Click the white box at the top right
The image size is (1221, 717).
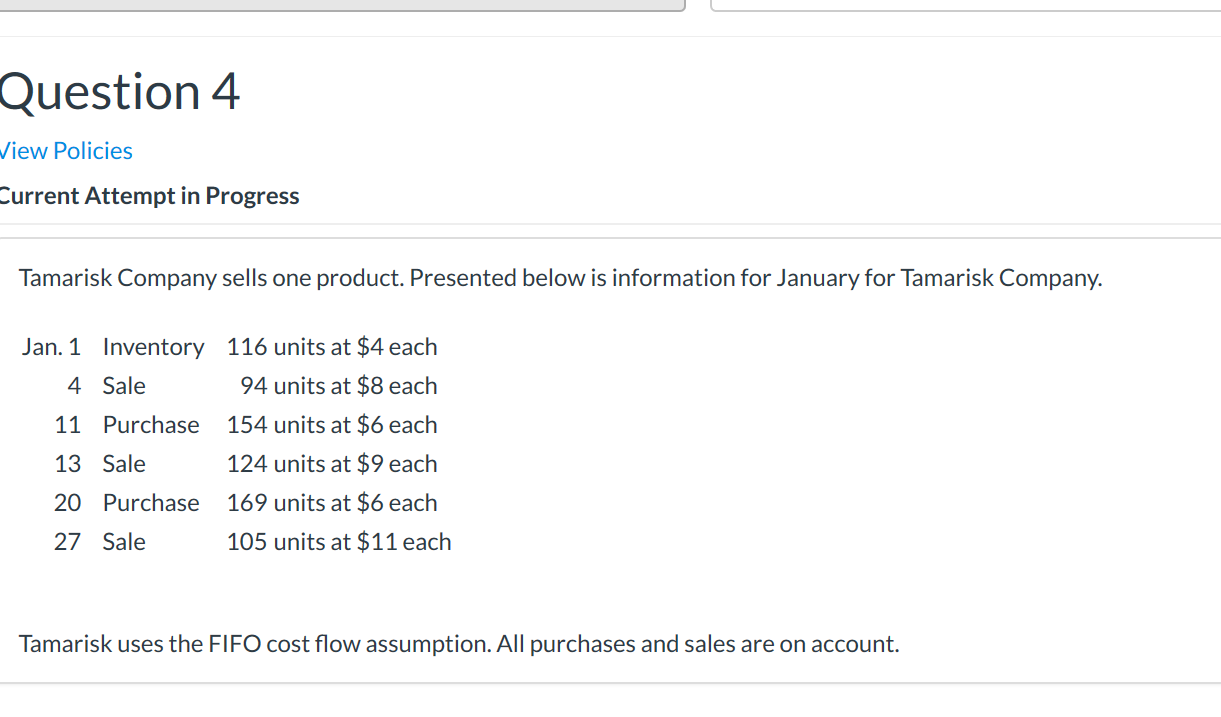point(965,5)
